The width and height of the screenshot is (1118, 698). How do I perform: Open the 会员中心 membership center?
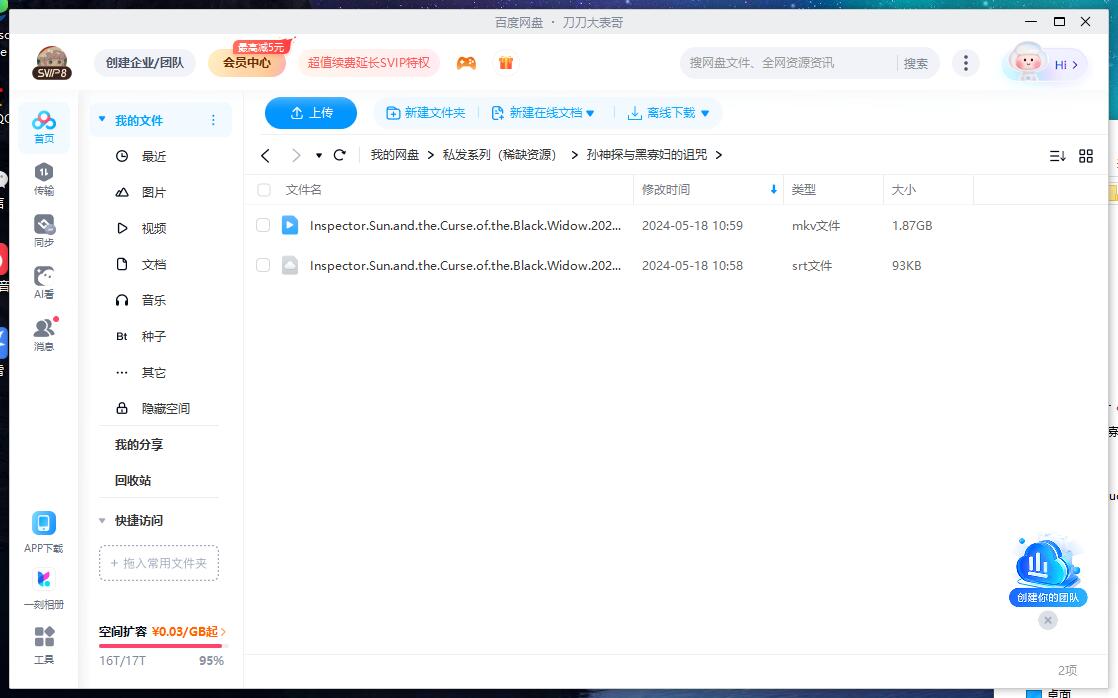(x=246, y=62)
